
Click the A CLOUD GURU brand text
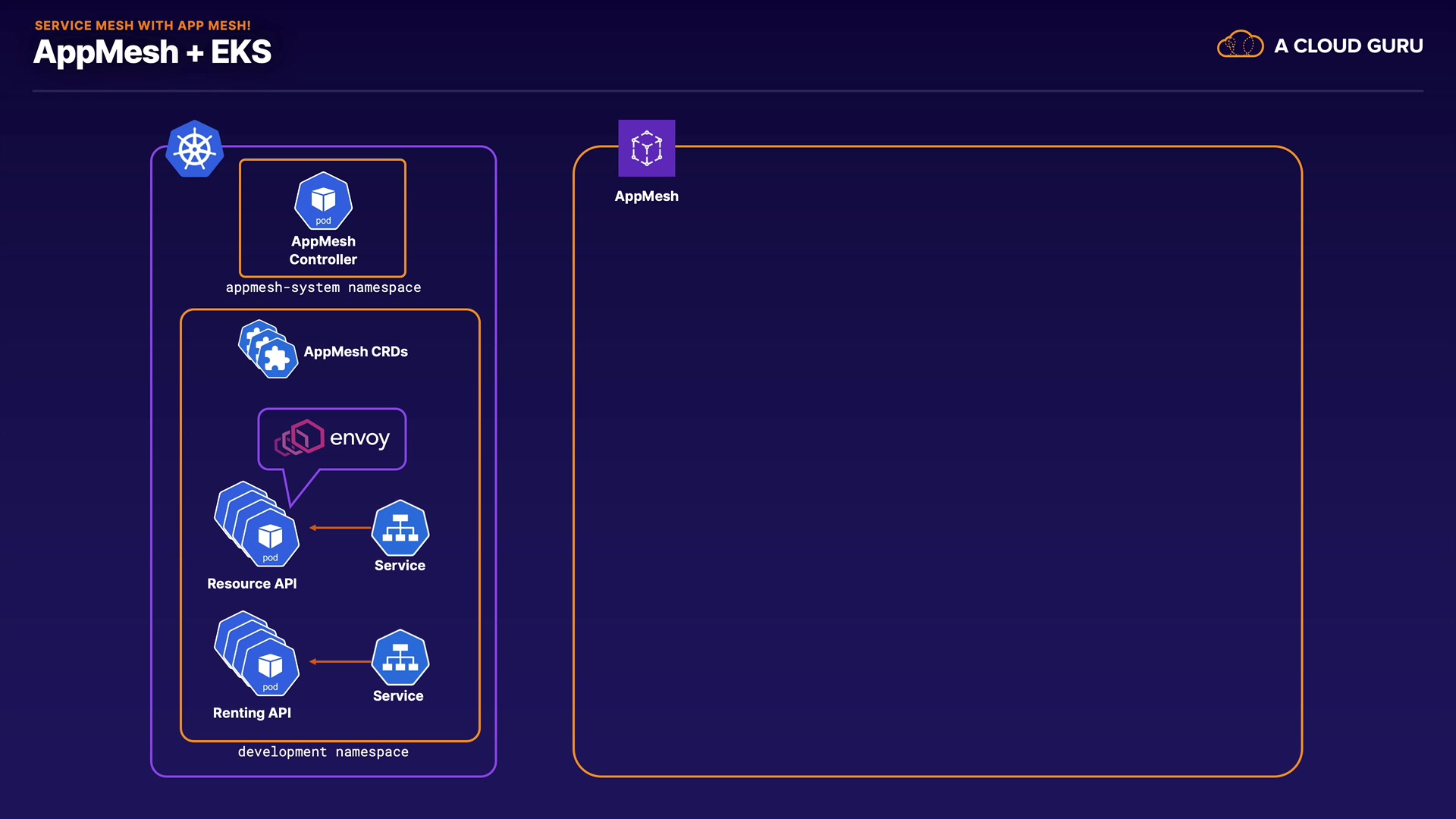(1348, 46)
